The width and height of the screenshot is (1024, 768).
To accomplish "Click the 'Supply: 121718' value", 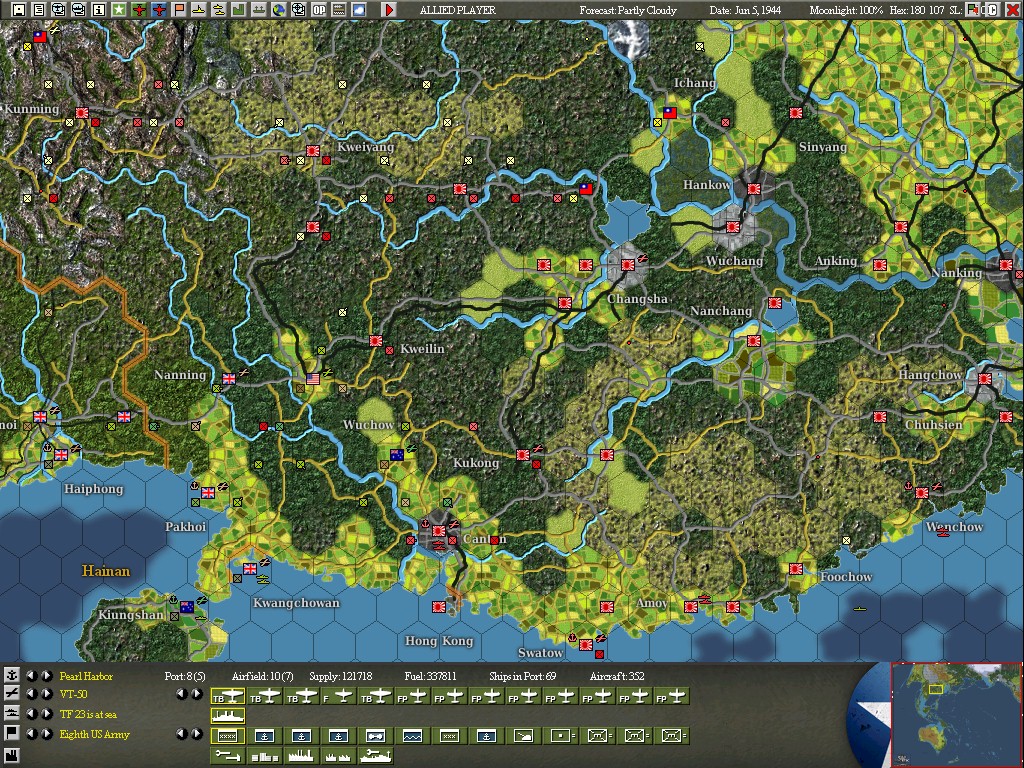I will click(340, 676).
